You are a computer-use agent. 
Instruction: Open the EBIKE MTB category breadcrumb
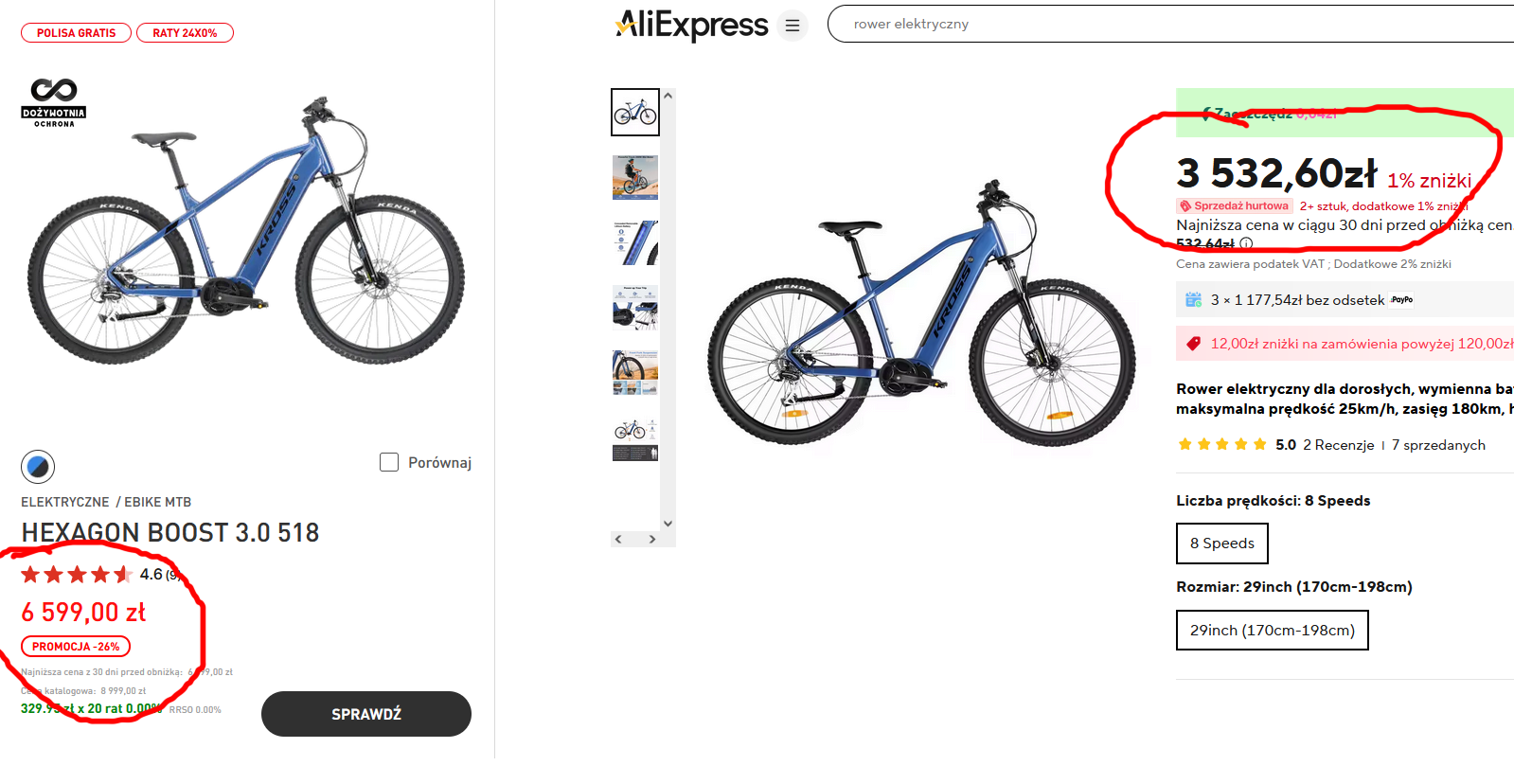point(158,502)
